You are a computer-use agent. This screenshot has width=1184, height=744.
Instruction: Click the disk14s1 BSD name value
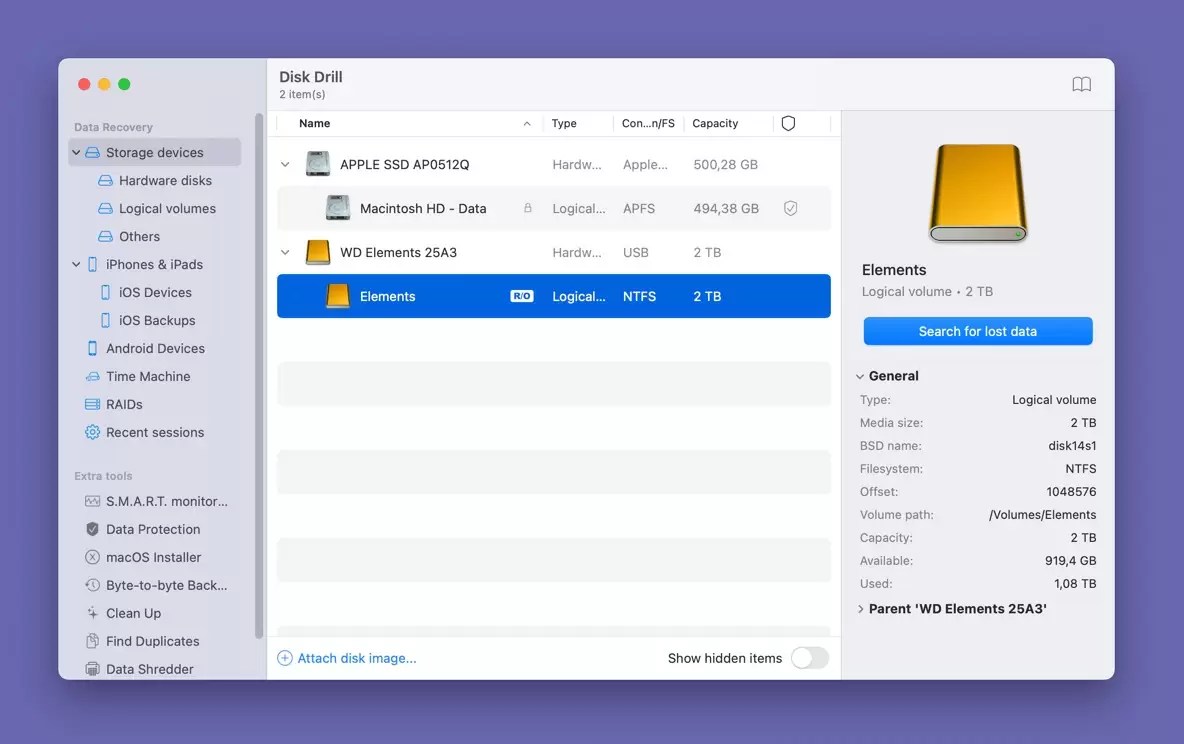tap(1072, 446)
